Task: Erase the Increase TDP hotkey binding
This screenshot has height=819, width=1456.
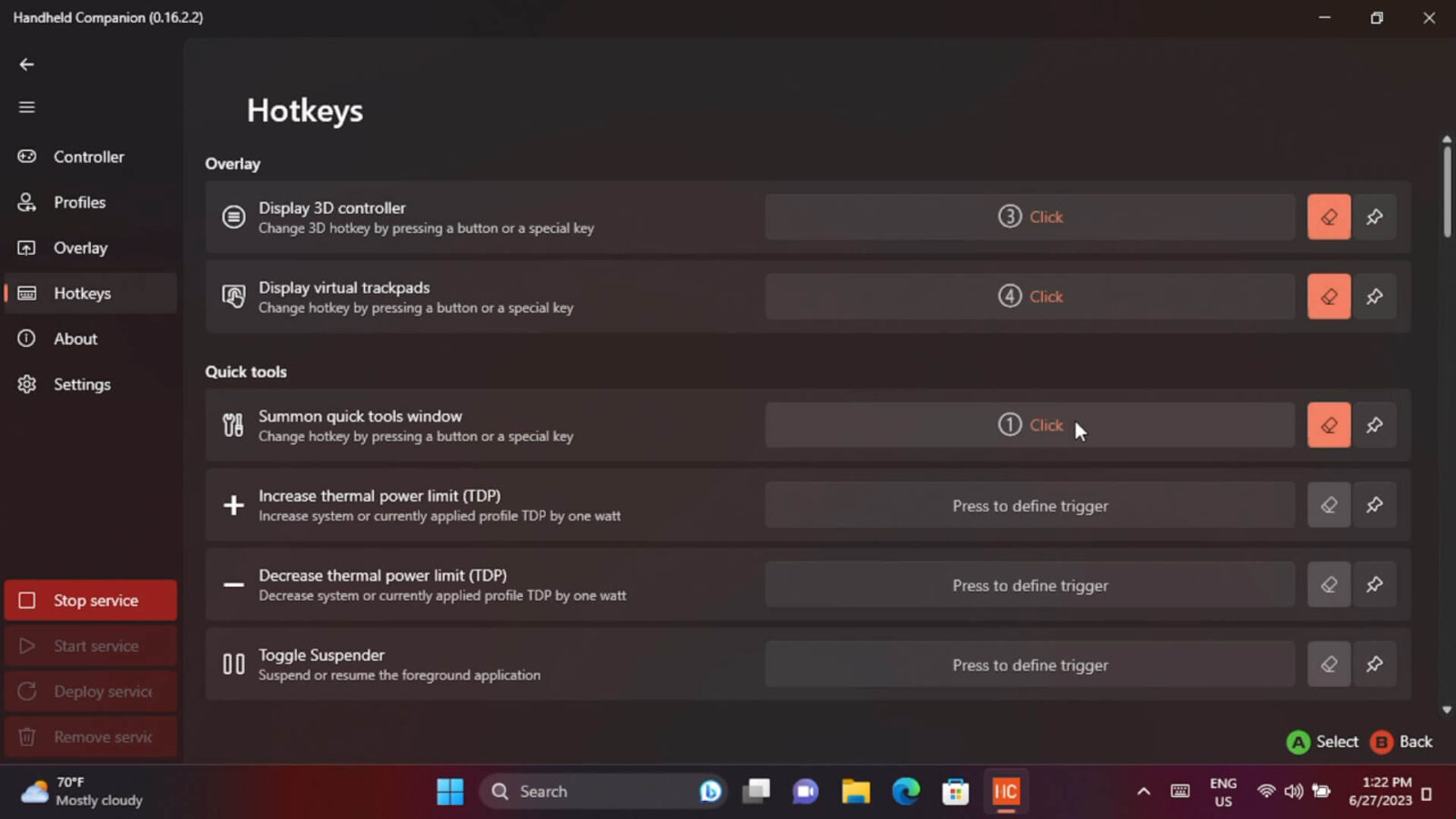Action: point(1329,505)
